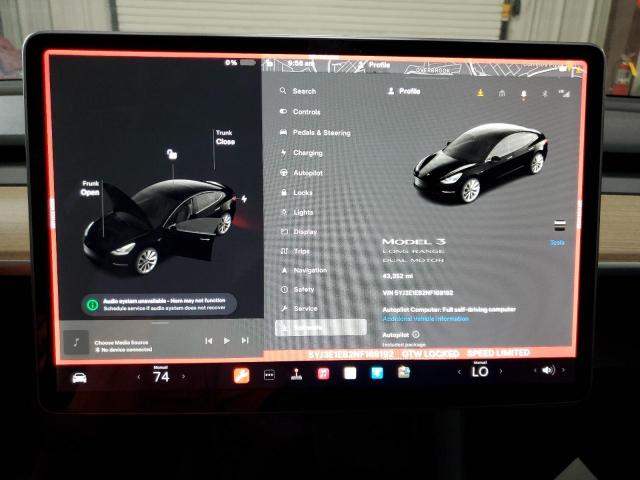Play media
Screen dimensions: 640x480
click(x=227, y=340)
